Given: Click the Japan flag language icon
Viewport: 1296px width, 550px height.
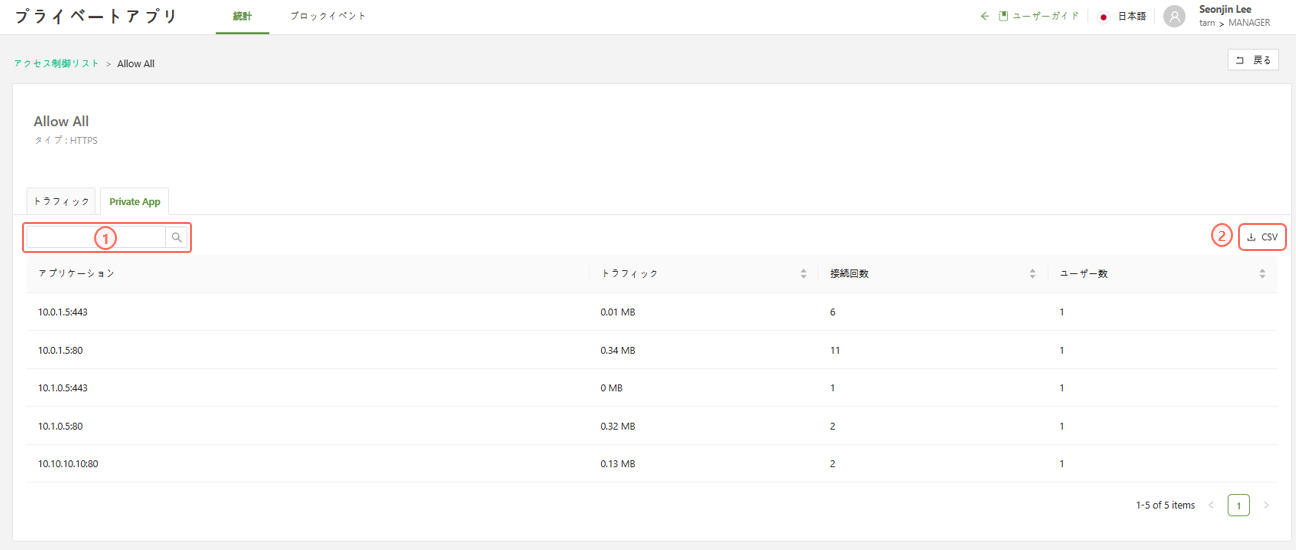Looking at the screenshot, I should click(1103, 17).
